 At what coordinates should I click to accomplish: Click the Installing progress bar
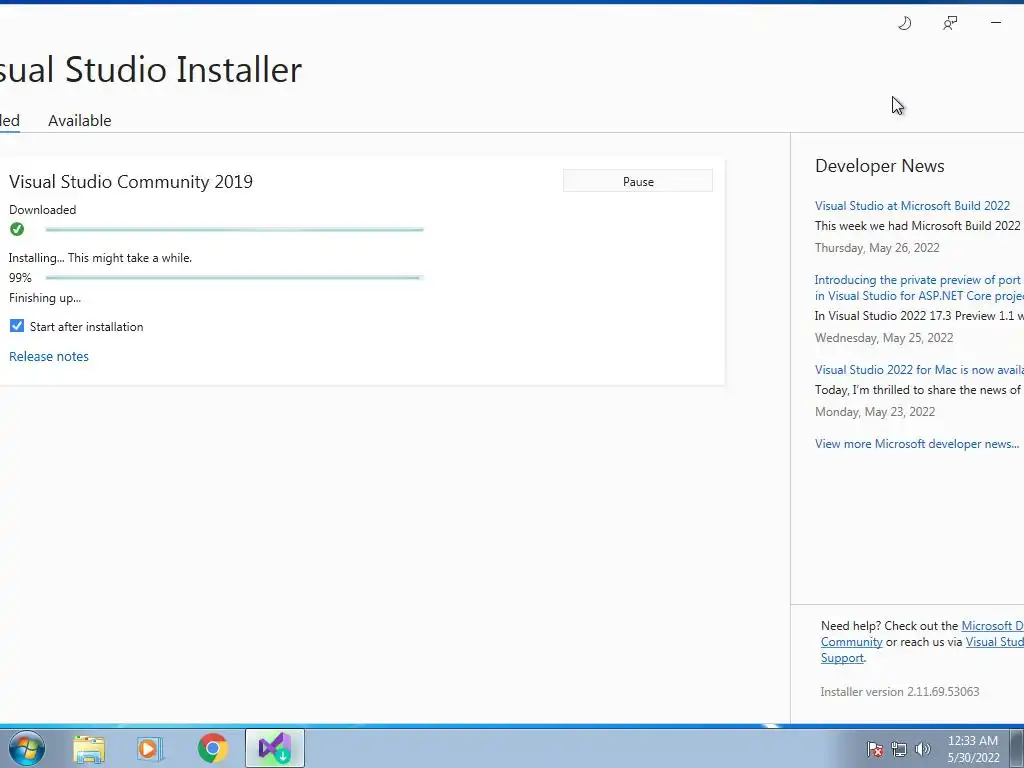(234, 278)
